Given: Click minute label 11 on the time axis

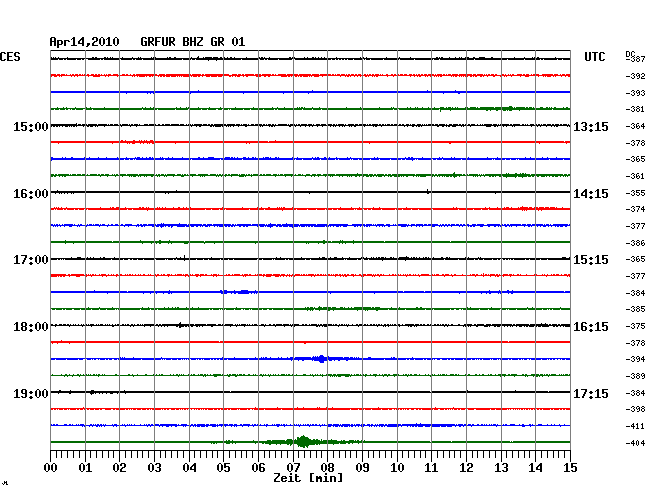Looking at the screenshot, I should [431, 468].
